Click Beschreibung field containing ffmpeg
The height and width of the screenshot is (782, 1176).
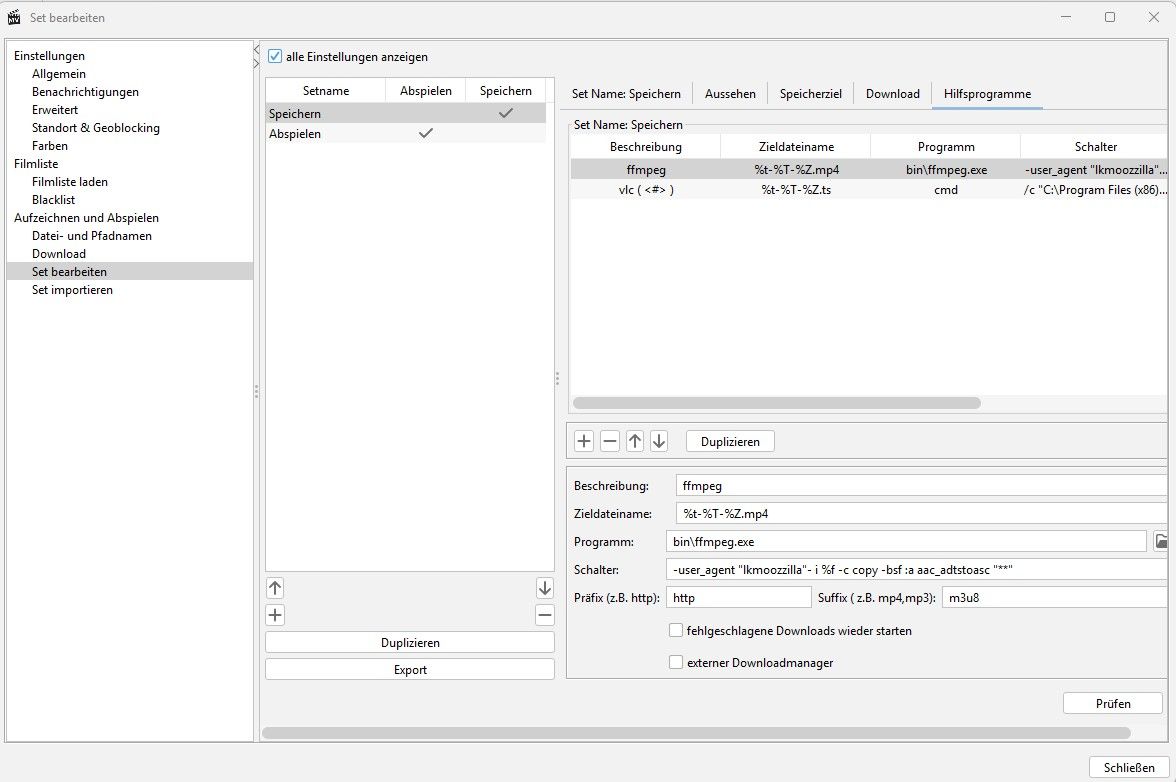(x=921, y=485)
